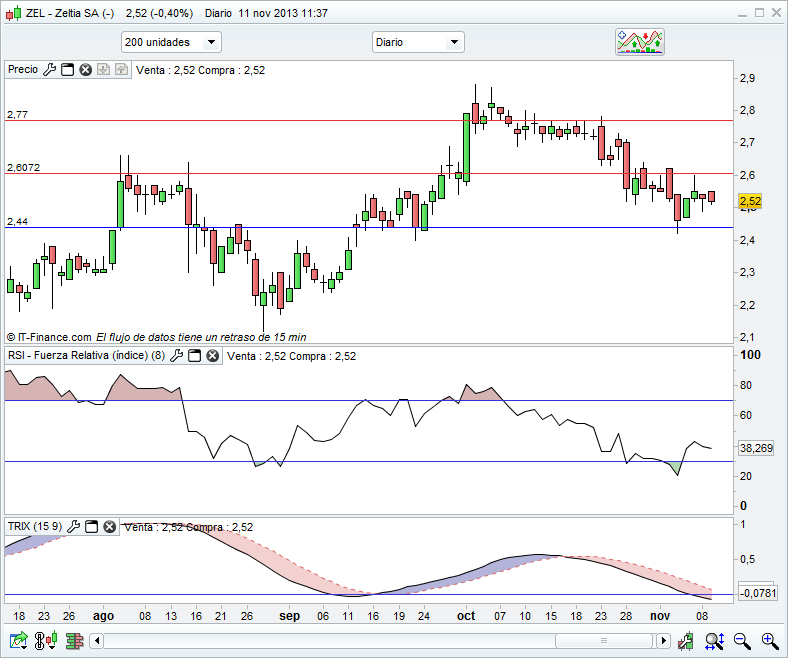Maximize the TRIX indicator panel

[91, 526]
